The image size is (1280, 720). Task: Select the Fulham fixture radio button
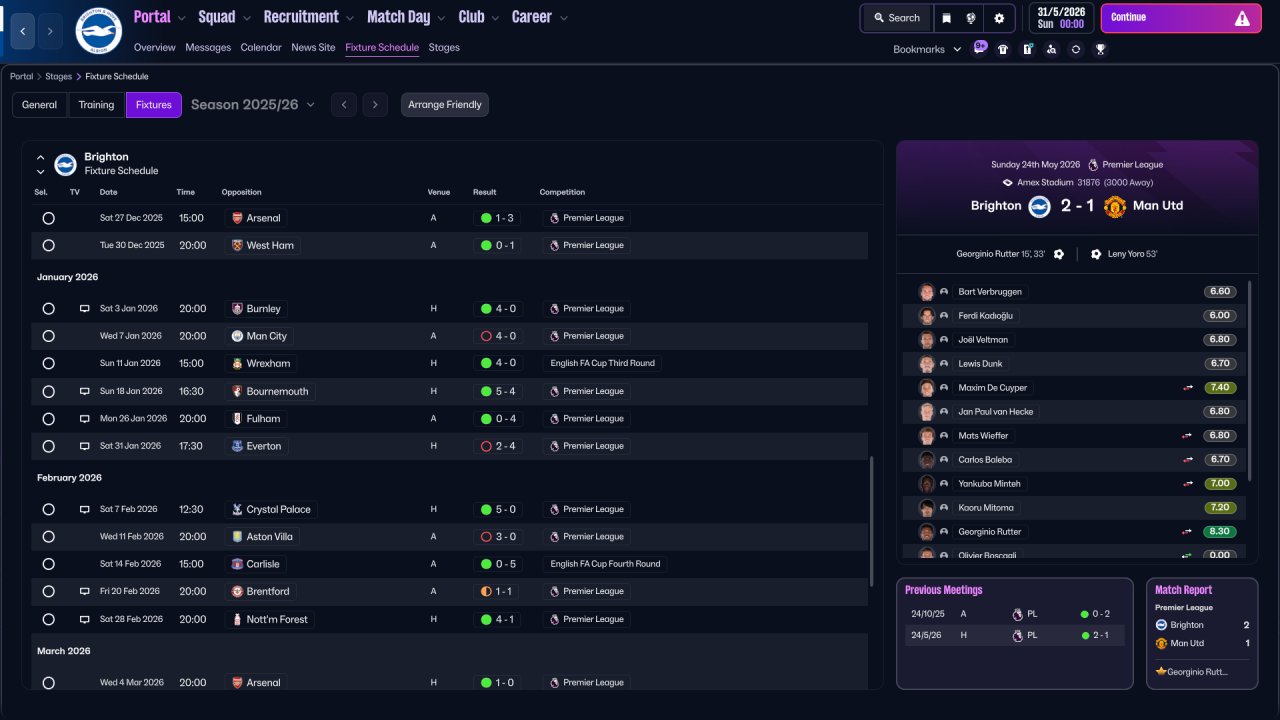pyautogui.click(x=48, y=419)
